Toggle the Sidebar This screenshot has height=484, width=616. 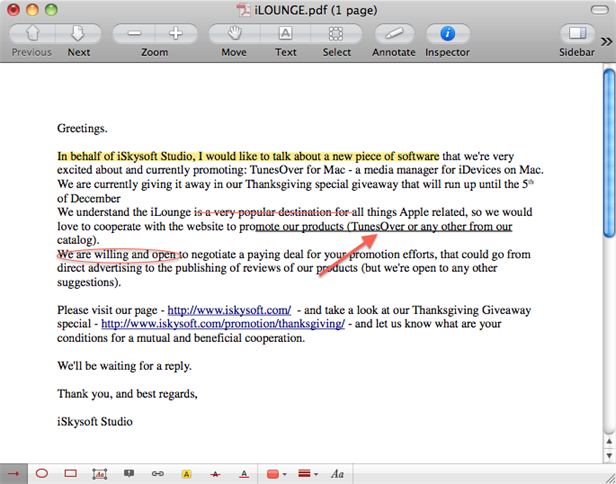tap(577, 34)
